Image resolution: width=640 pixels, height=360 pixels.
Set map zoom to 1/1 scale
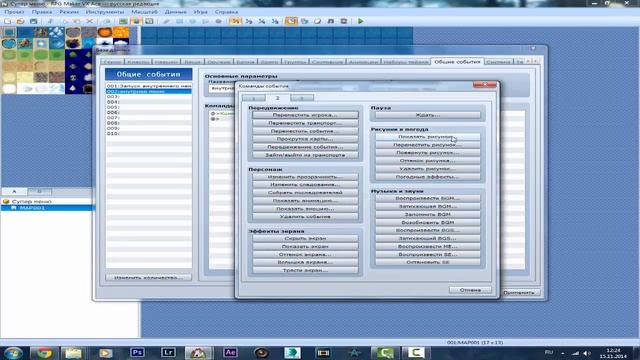point(236,21)
